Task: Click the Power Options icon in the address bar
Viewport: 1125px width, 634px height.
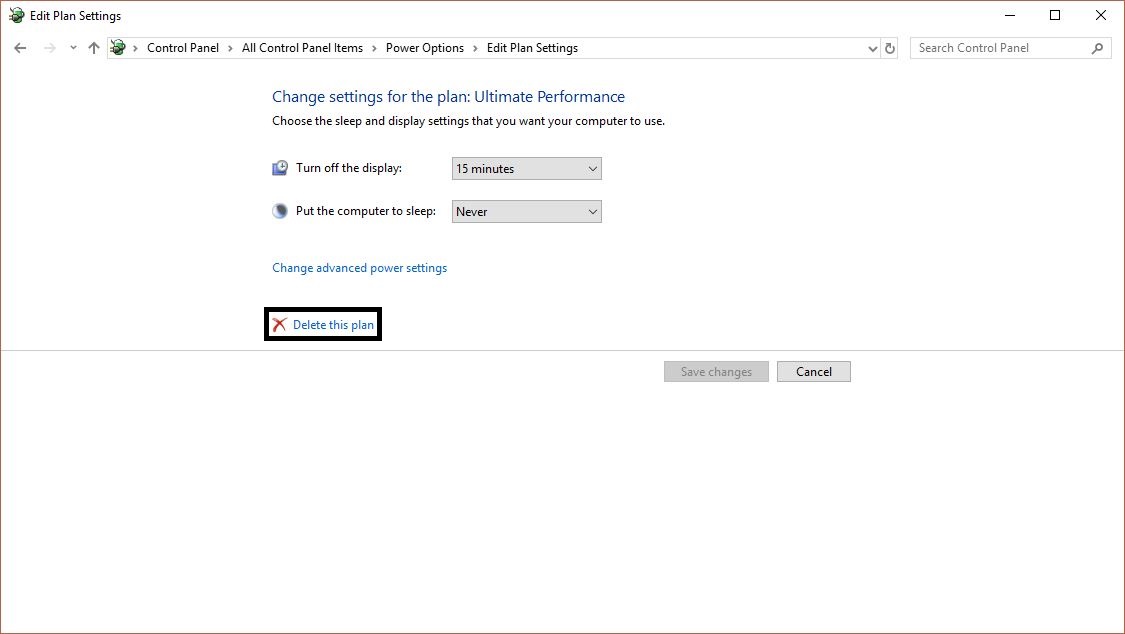Action: point(117,47)
